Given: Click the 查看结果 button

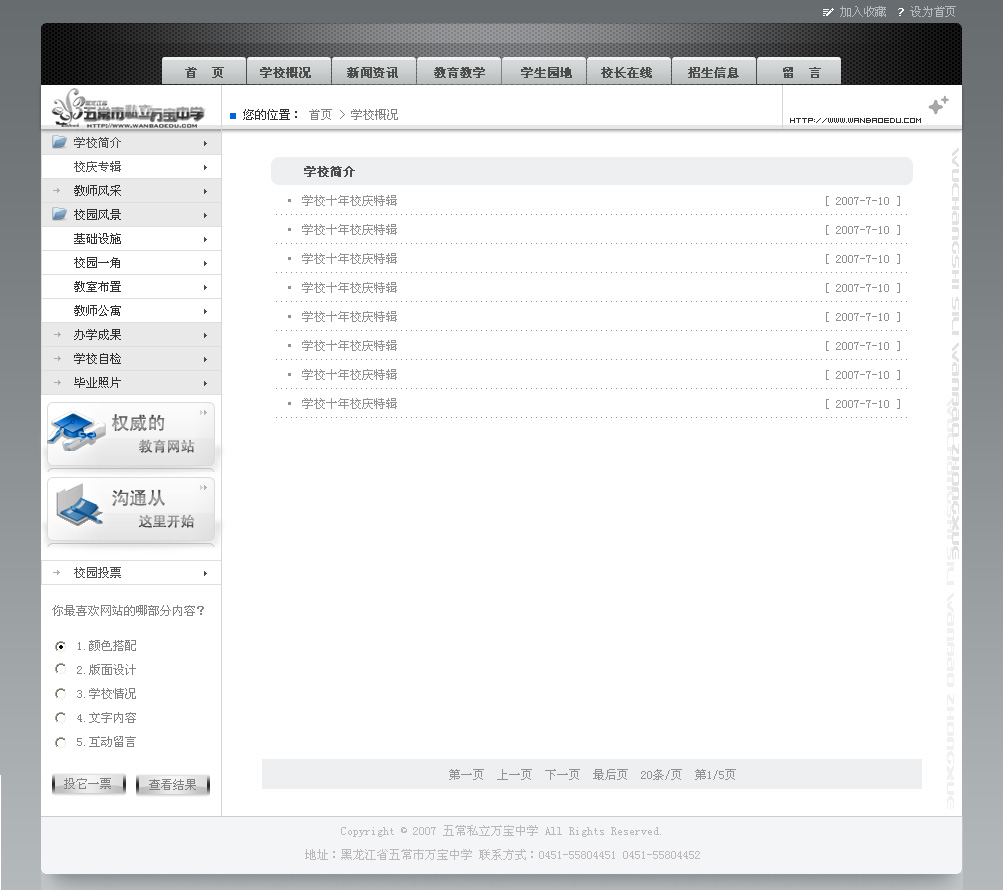Looking at the screenshot, I should click(x=173, y=785).
